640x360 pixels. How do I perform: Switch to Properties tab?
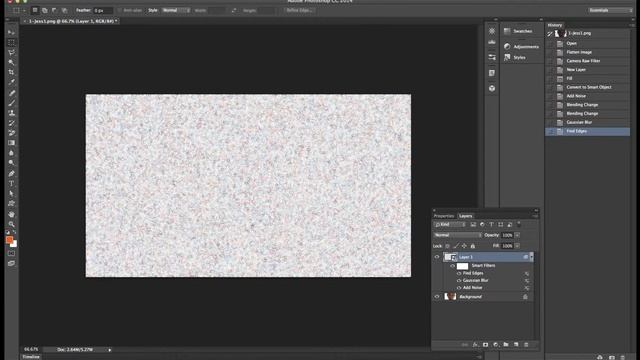444,216
